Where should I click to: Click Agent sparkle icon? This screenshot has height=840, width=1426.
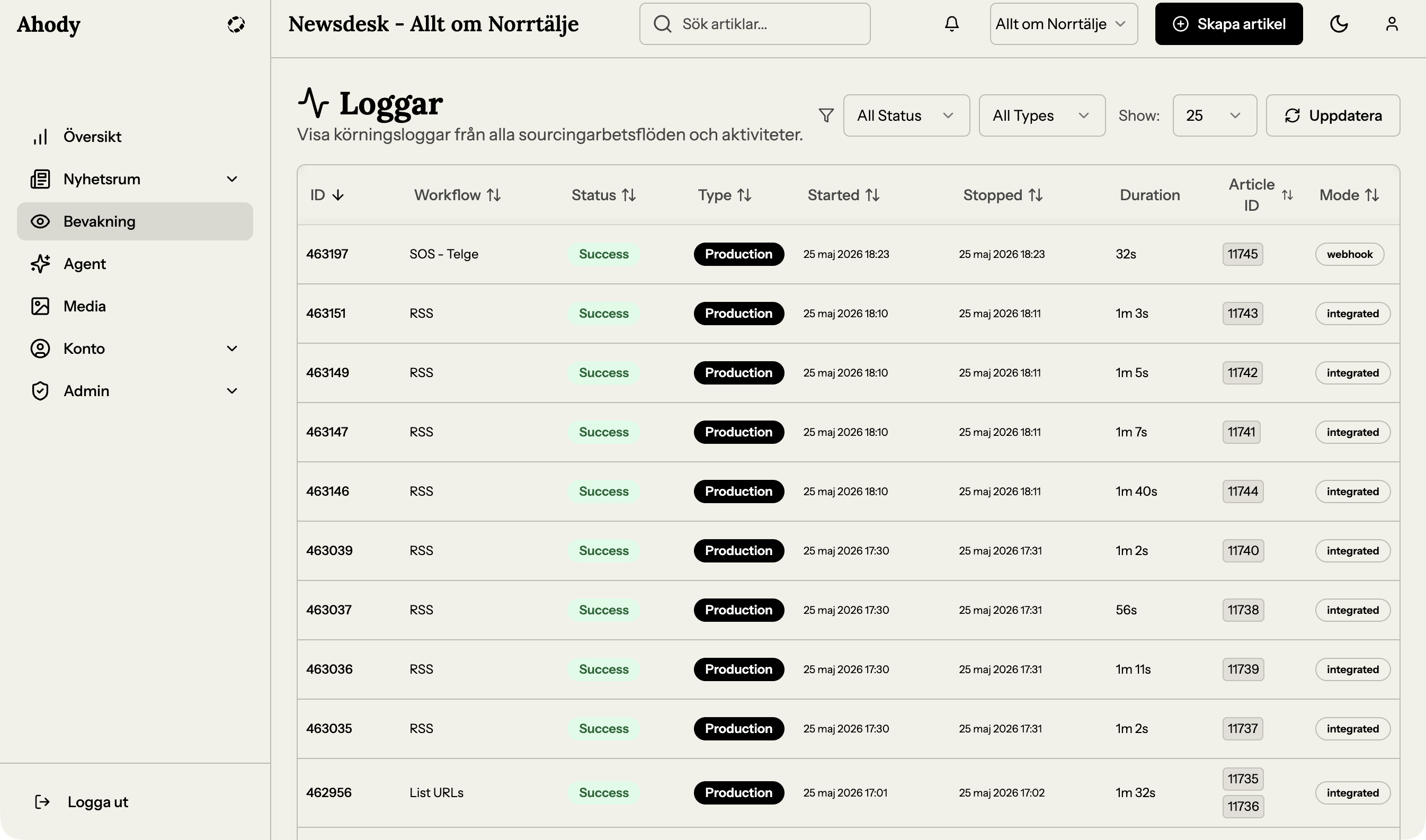point(40,264)
